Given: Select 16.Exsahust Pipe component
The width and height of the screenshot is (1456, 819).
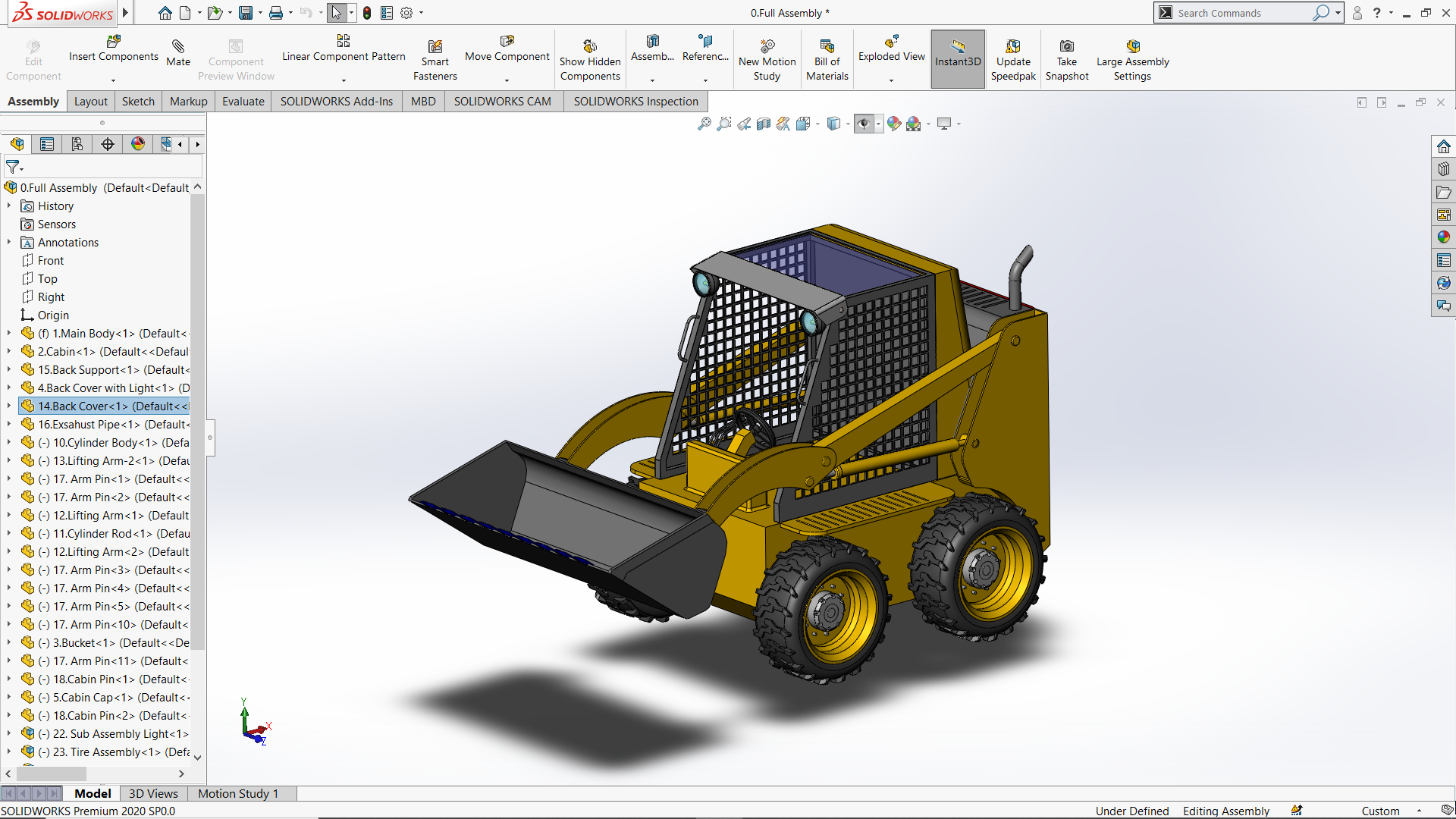Looking at the screenshot, I should [x=104, y=424].
